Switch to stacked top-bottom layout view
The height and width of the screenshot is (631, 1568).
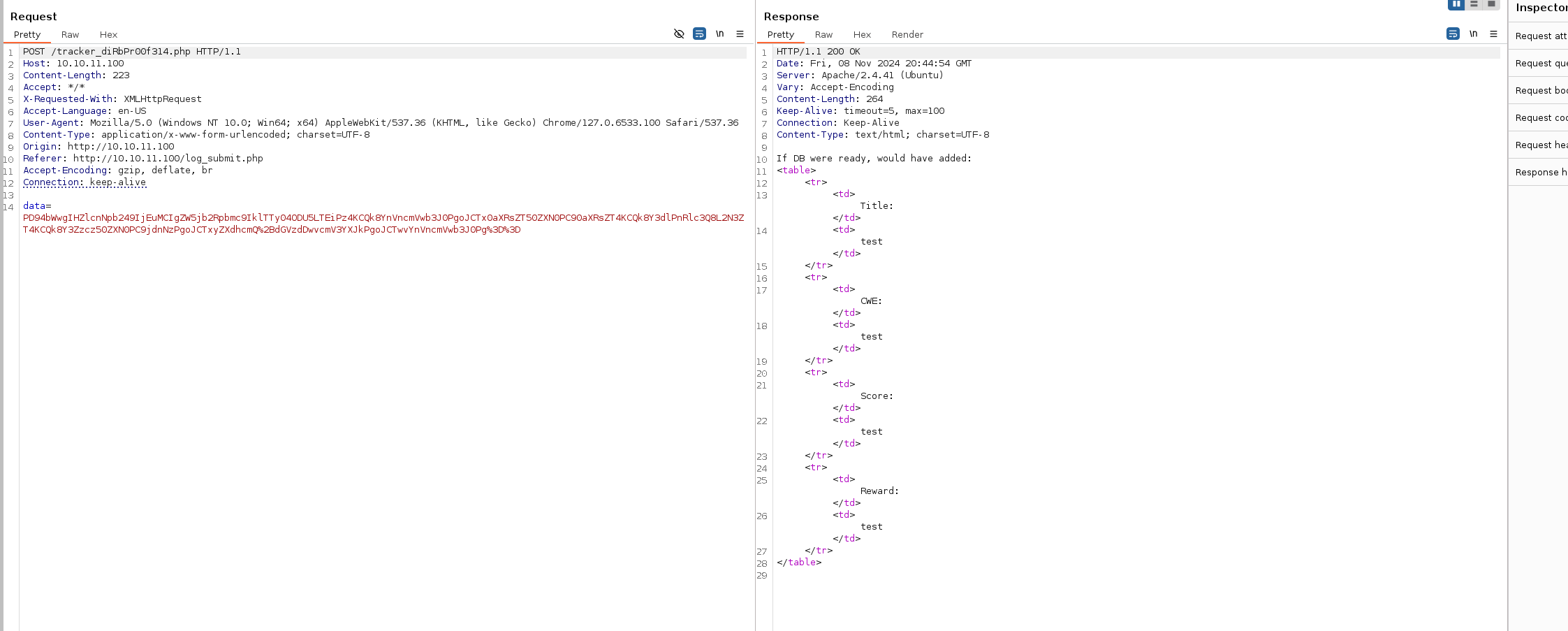tap(1474, 4)
